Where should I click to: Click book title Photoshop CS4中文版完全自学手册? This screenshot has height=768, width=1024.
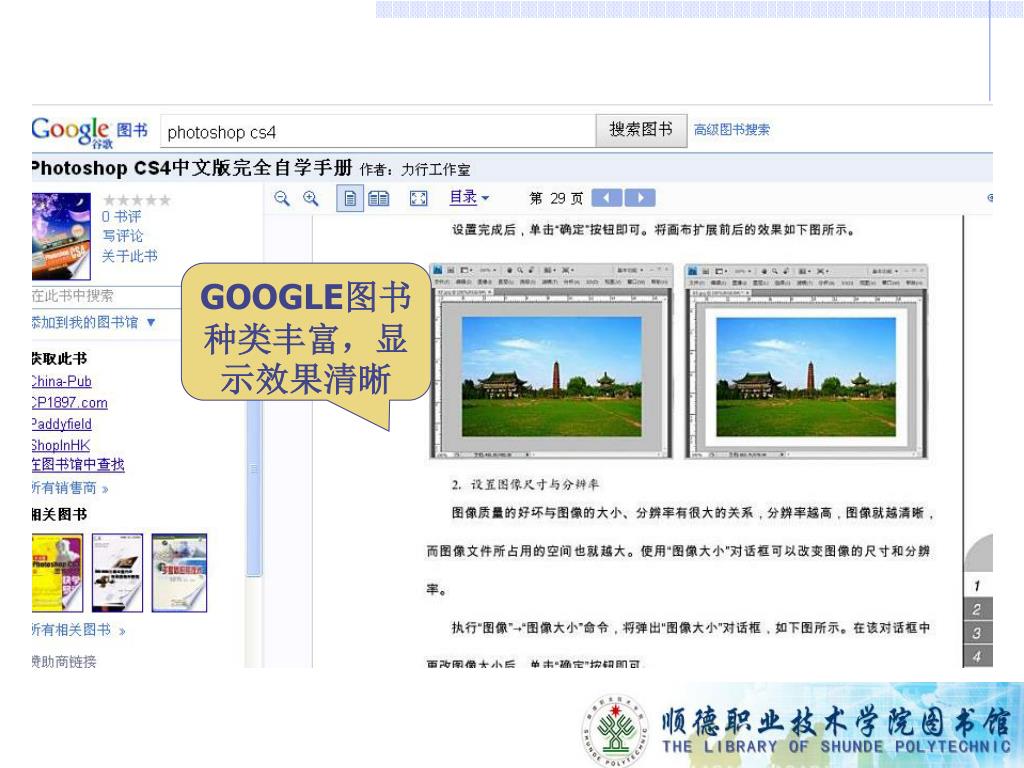click(x=192, y=168)
